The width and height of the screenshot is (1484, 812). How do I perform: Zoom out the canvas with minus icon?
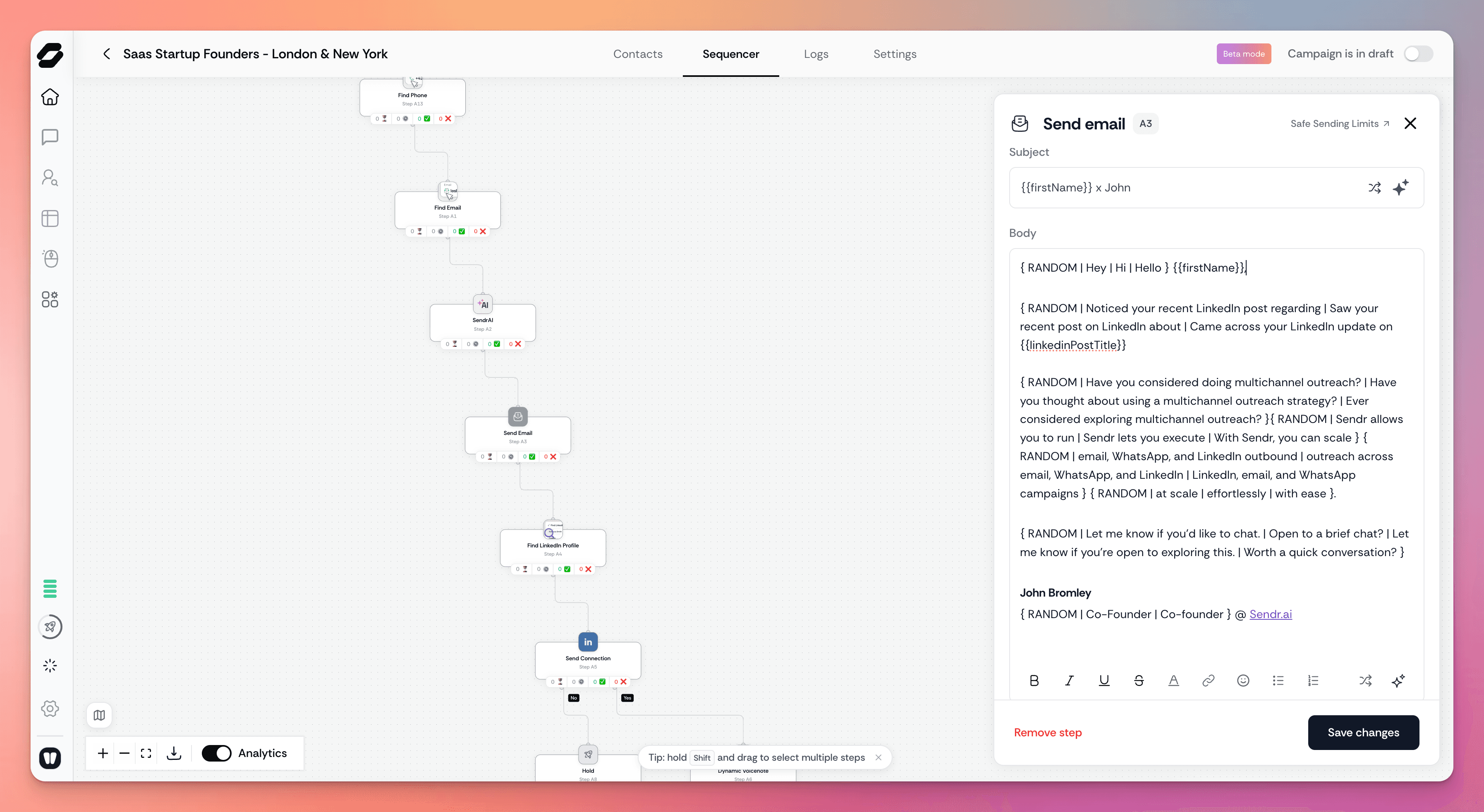(124, 753)
